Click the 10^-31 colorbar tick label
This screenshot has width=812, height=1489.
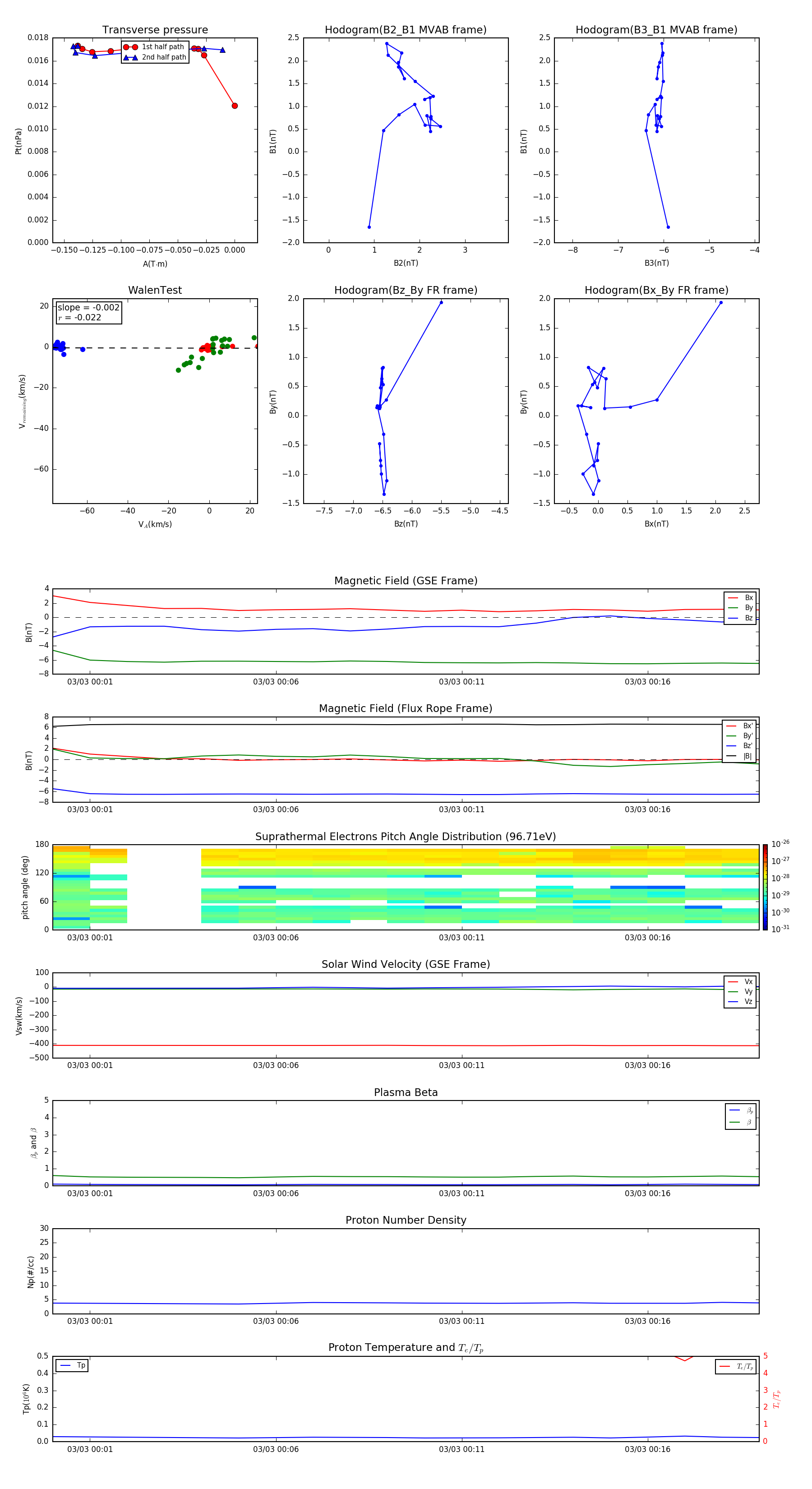(781, 929)
